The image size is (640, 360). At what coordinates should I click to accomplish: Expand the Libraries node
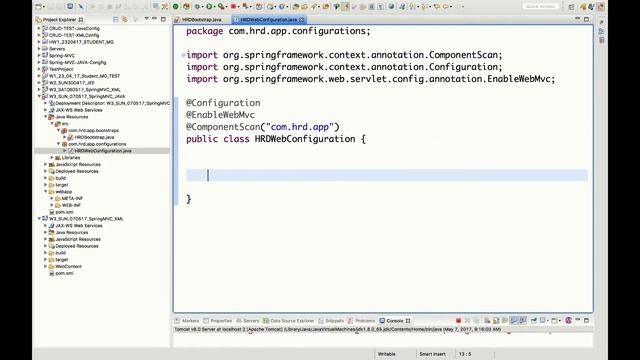pos(52,158)
